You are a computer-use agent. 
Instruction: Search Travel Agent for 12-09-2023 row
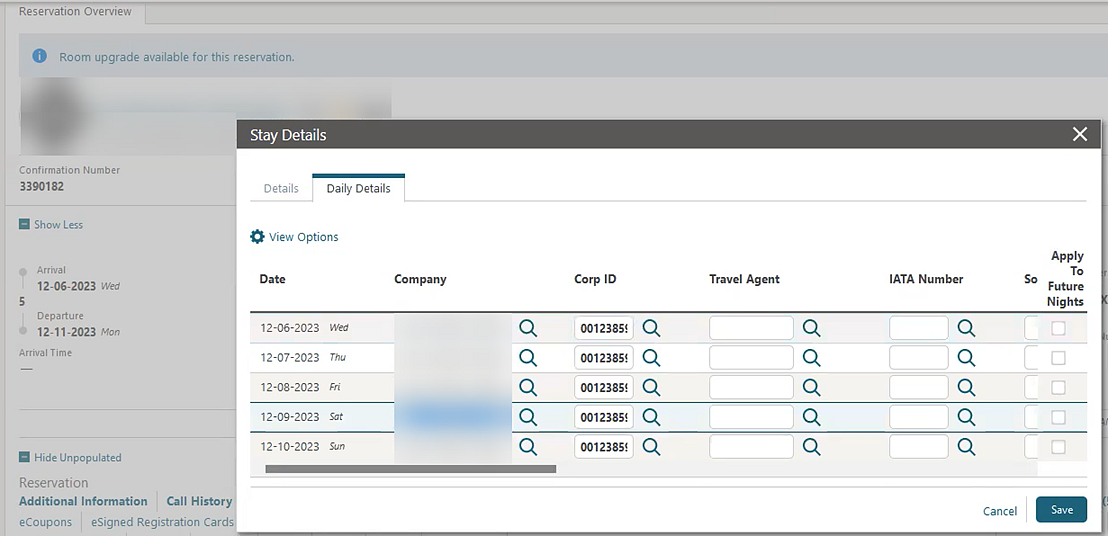[x=811, y=417]
